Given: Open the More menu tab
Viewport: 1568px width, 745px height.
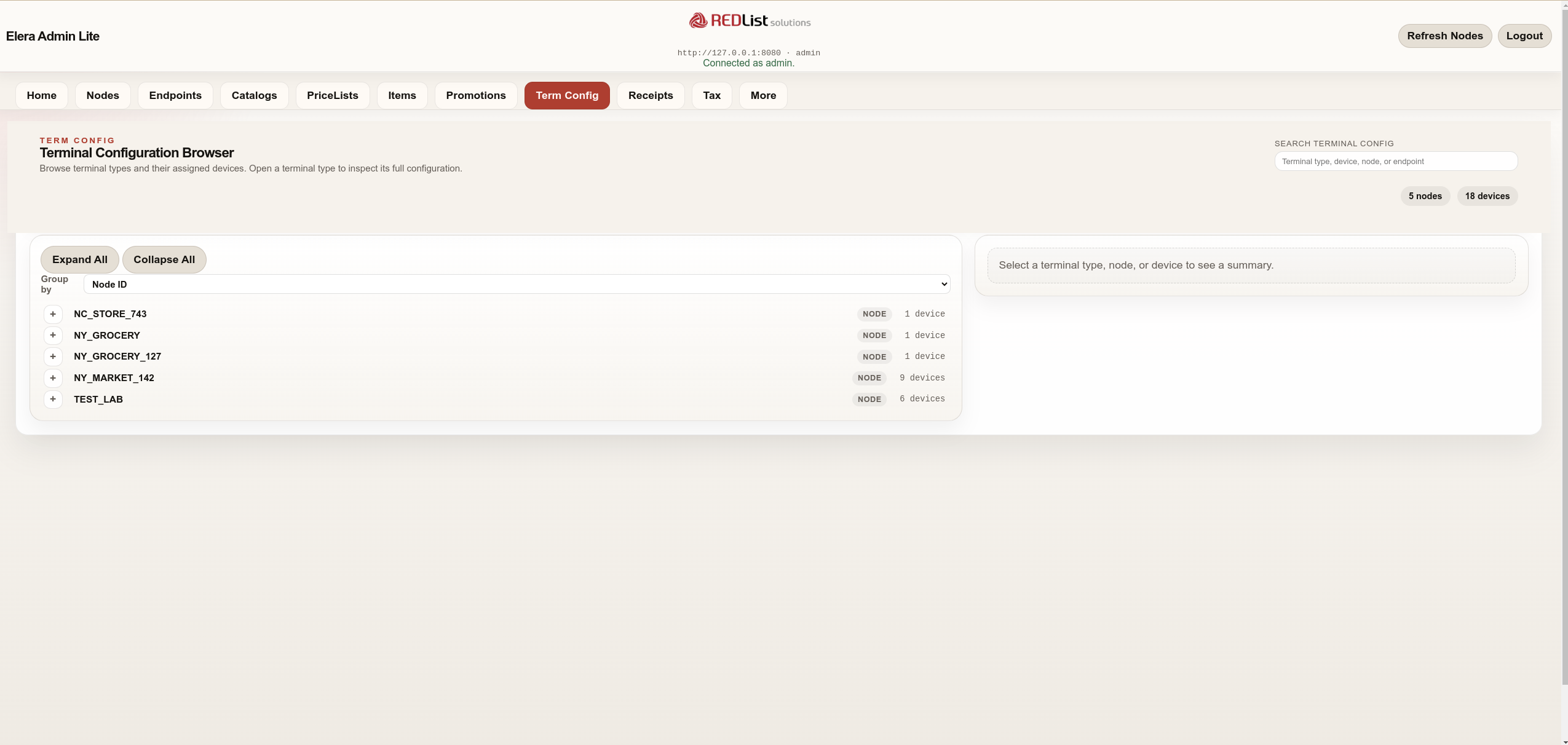Looking at the screenshot, I should coord(763,95).
